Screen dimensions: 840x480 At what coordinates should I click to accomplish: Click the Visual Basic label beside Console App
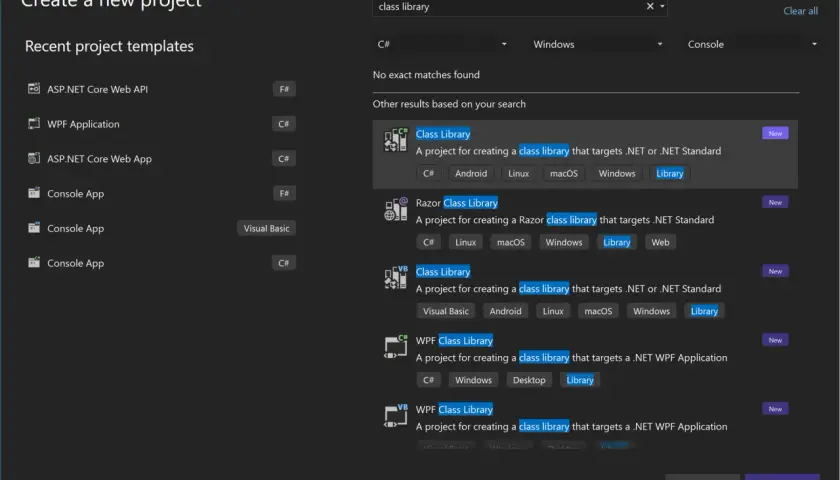pyautogui.click(x=266, y=228)
